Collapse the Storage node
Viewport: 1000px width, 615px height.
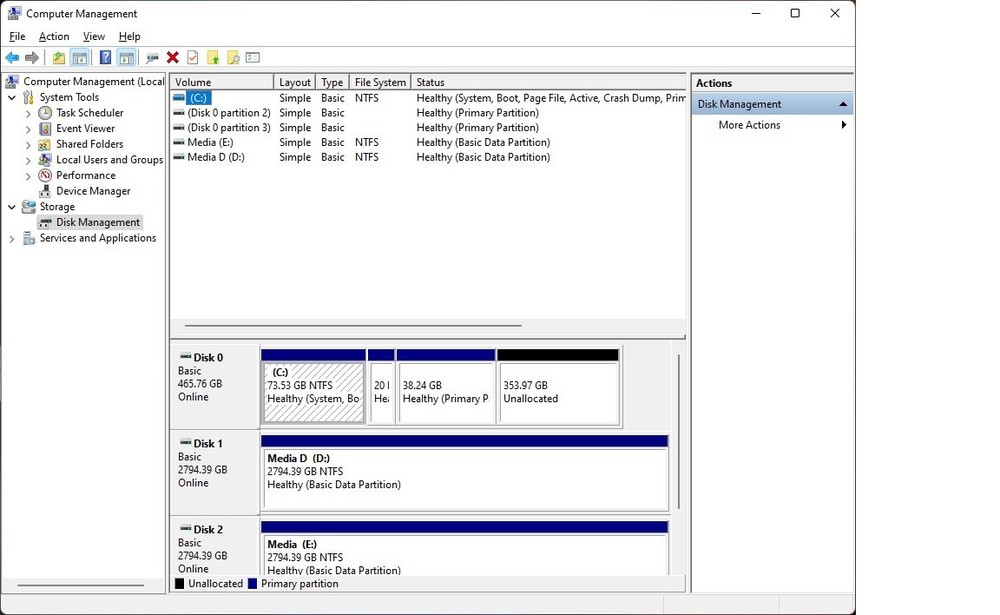11,206
